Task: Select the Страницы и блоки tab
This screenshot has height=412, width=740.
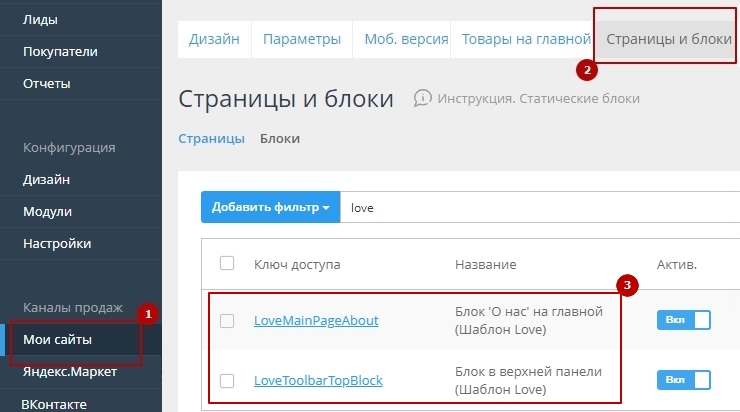Action: click(x=668, y=40)
